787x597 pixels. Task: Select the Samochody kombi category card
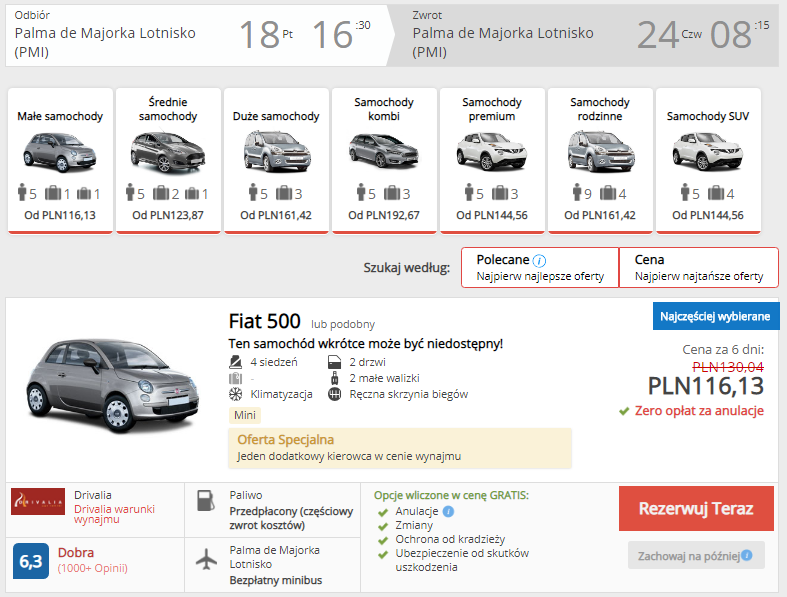(x=384, y=161)
